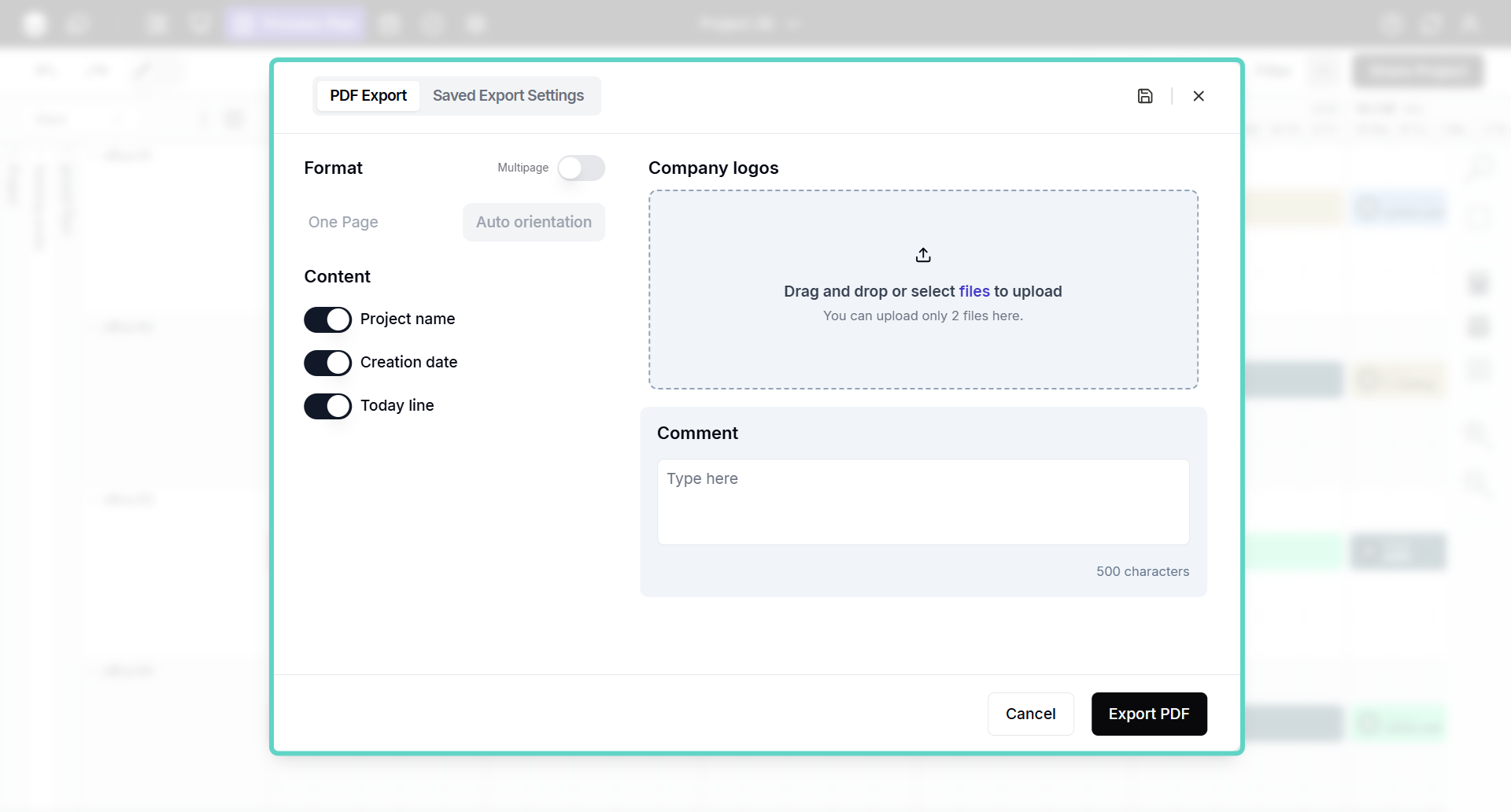
Task: Click the blue files upload link
Action: click(x=974, y=291)
